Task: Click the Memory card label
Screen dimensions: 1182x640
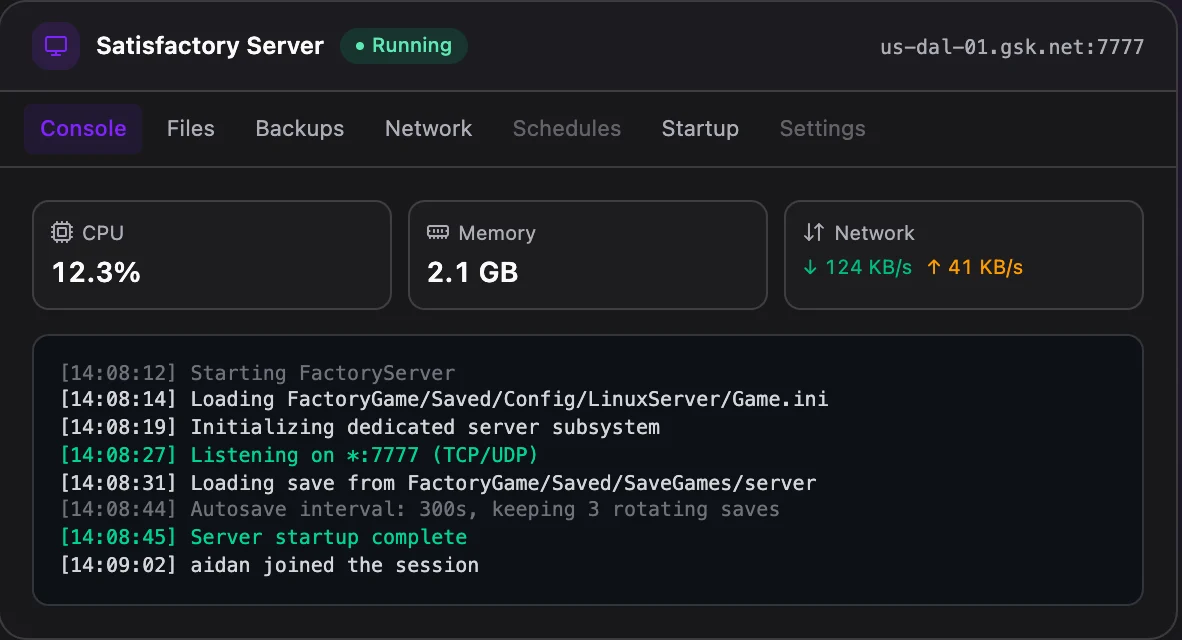Action: click(x=497, y=233)
